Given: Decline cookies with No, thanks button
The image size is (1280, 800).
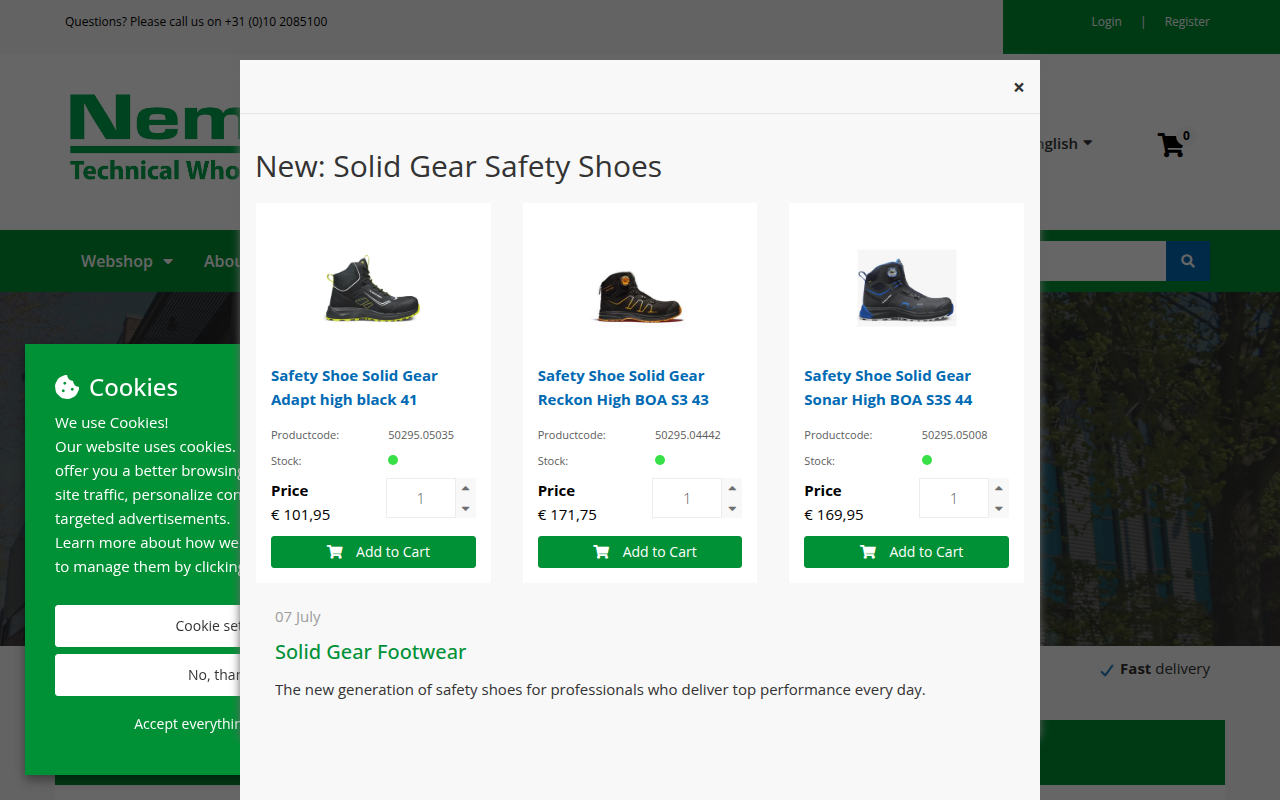Looking at the screenshot, I should coord(148,675).
